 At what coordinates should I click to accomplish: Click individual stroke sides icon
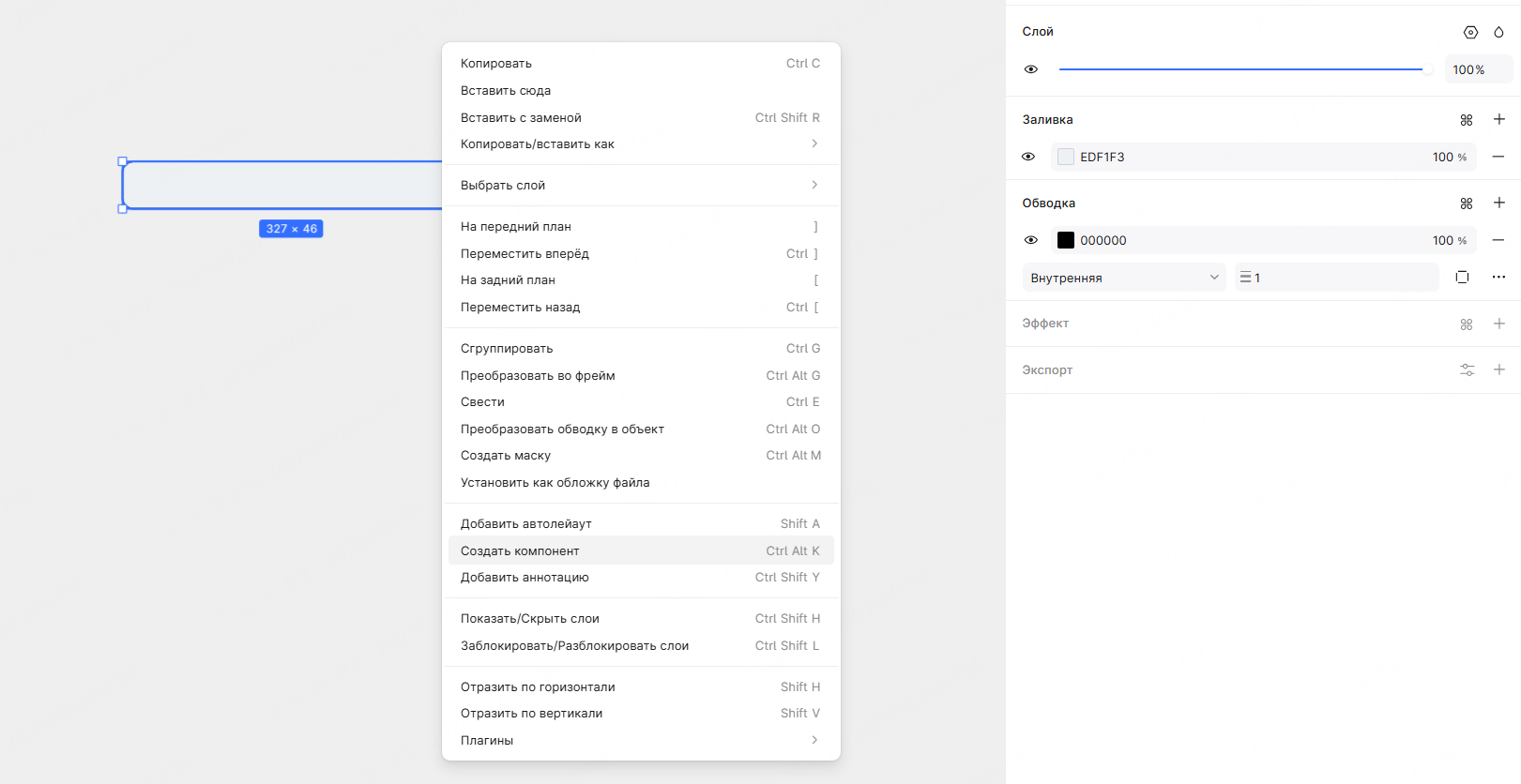(1462, 277)
